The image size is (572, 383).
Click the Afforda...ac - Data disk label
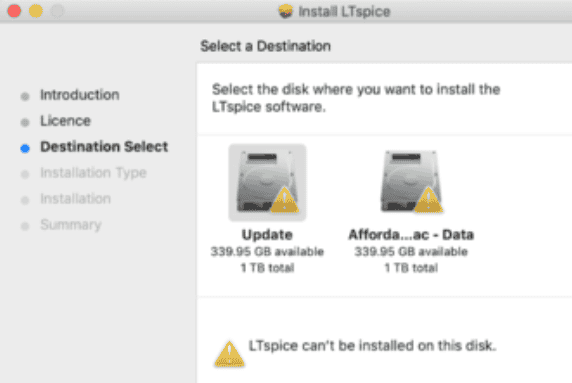[x=411, y=235]
